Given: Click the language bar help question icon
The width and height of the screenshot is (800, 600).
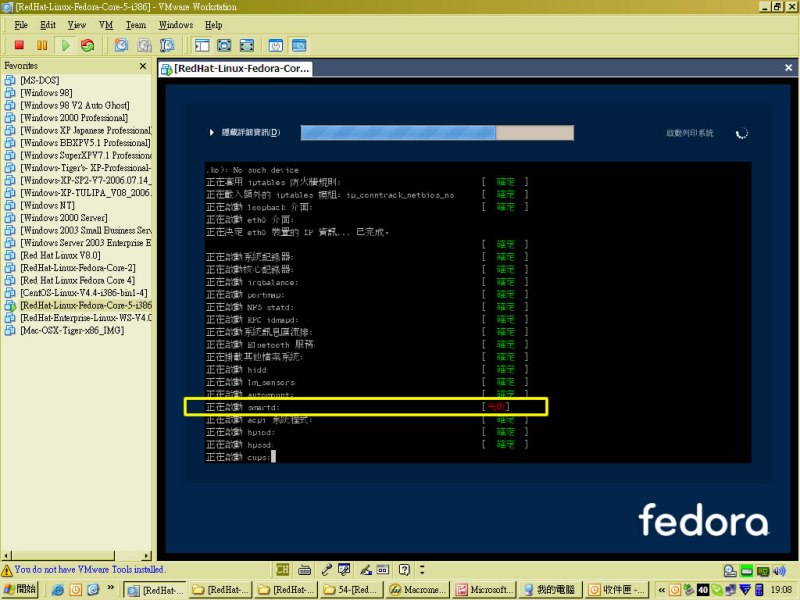Looking at the screenshot, I should coord(404,569).
